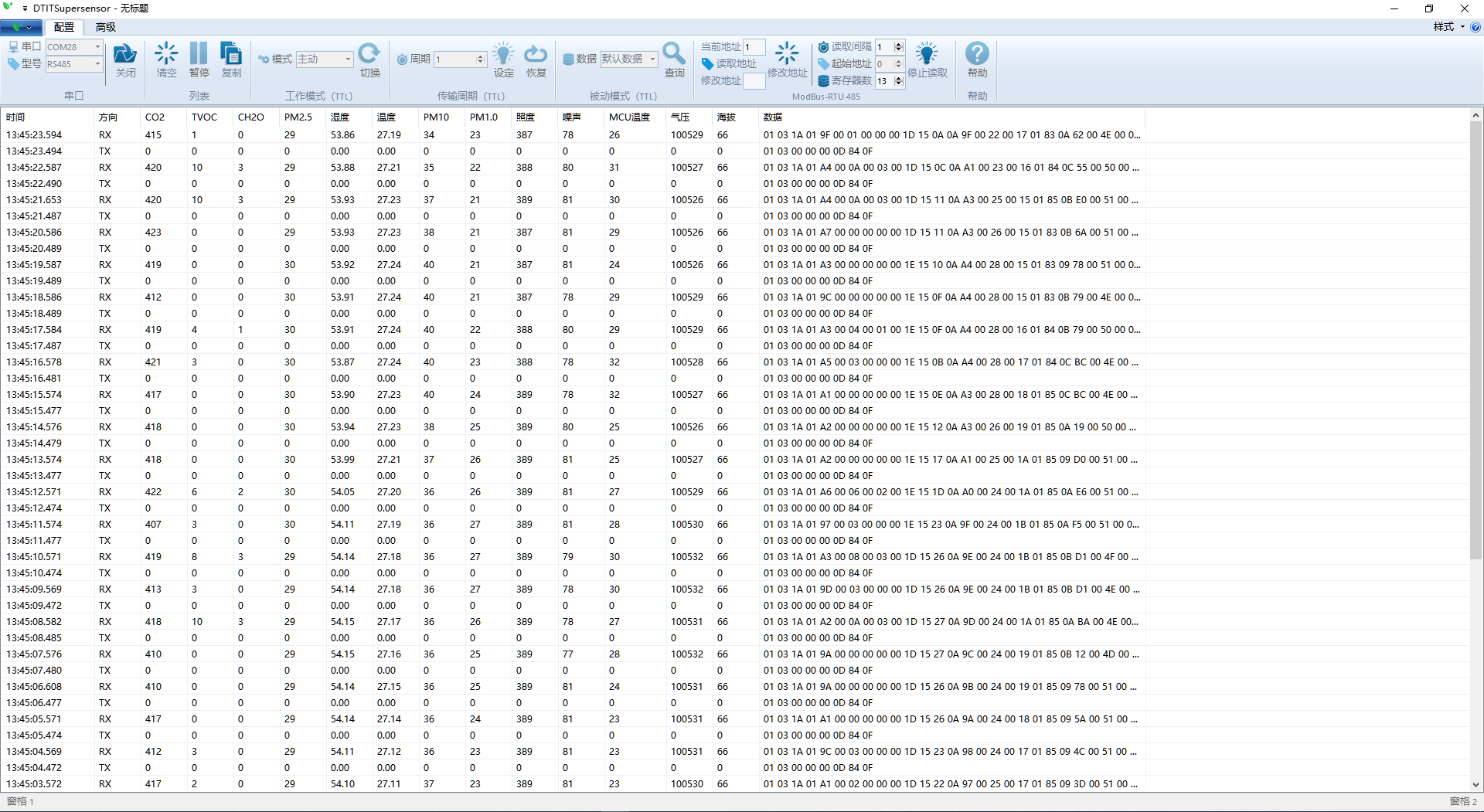Copy list data using the 复制 icon

(x=231, y=60)
